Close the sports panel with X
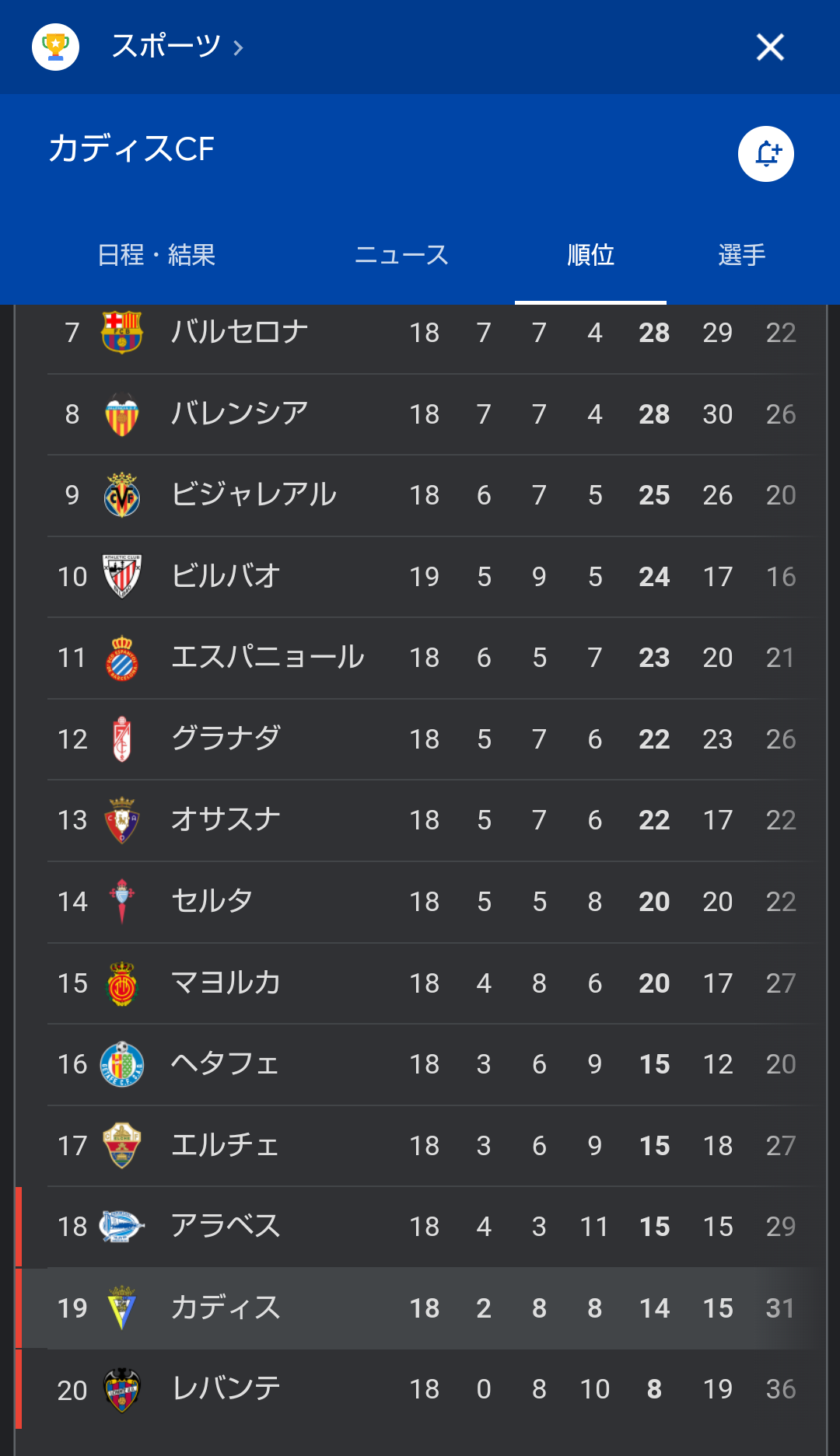840x1456 pixels. (770, 47)
